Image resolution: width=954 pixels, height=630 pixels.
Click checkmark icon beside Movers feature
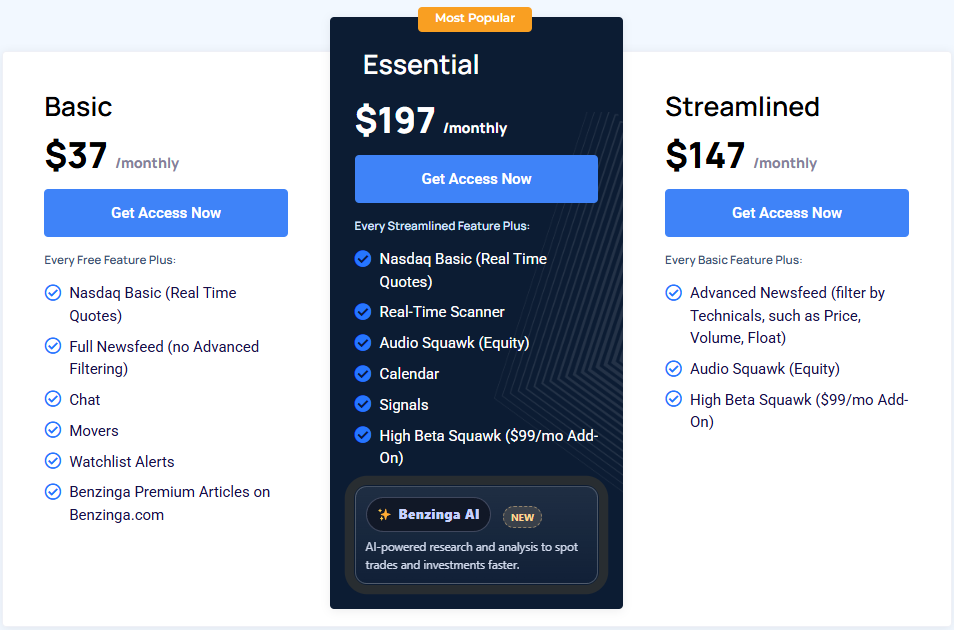tap(53, 430)
